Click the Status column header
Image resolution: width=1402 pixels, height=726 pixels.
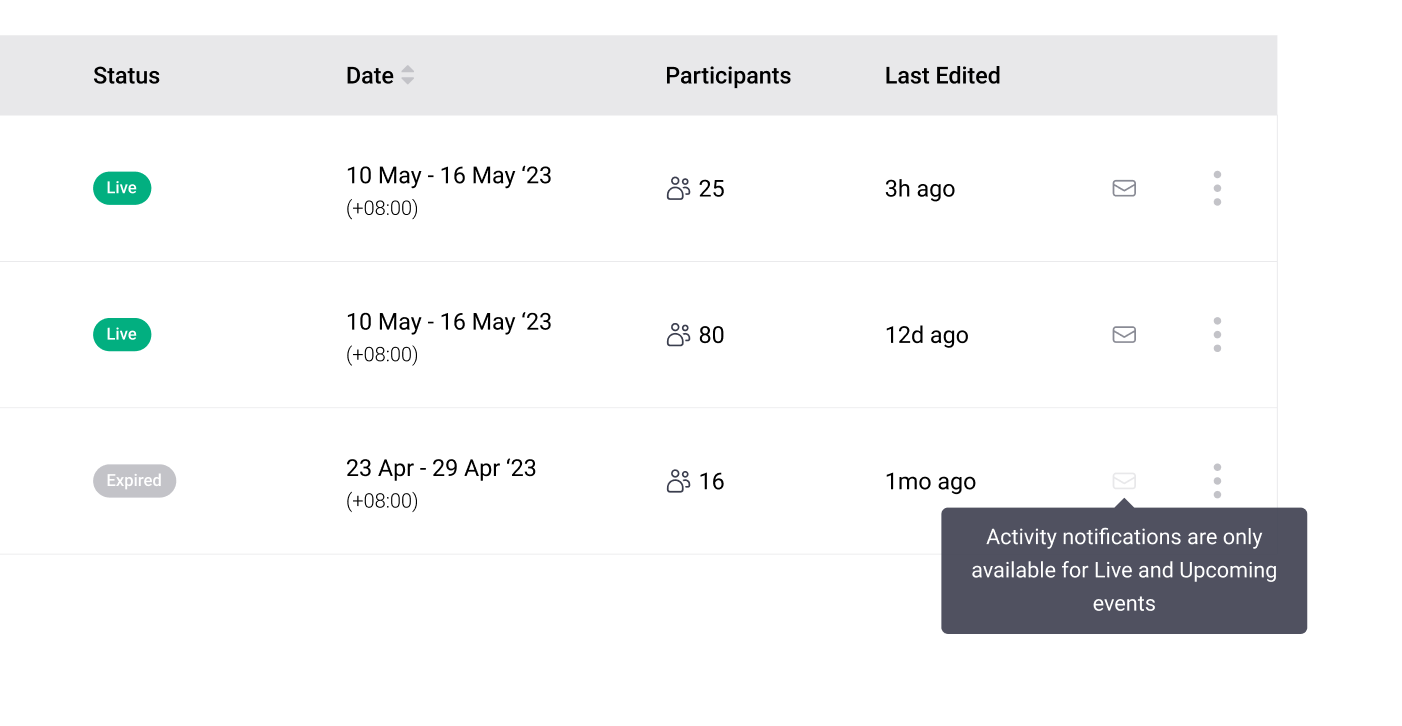coord(126,76)
